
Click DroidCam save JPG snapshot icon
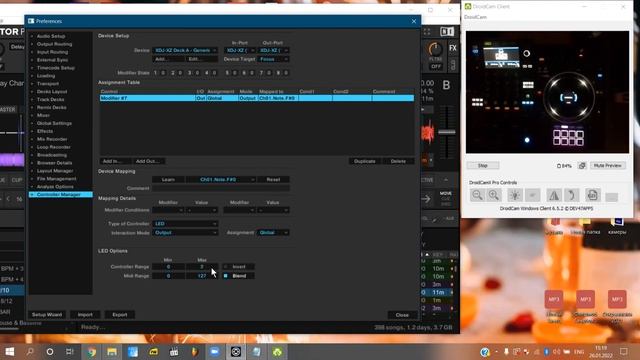[593, 195]
